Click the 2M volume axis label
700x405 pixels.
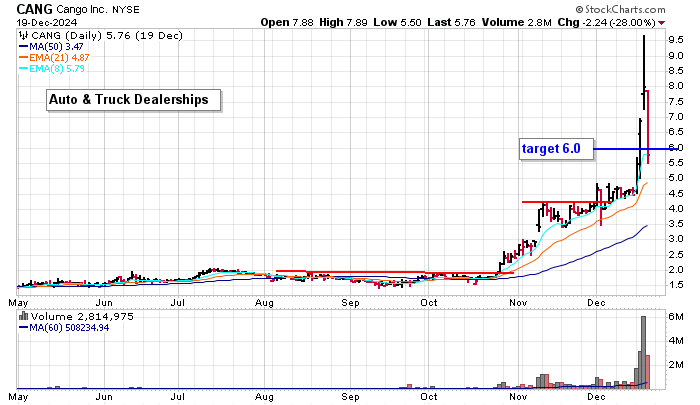point(675,365)
